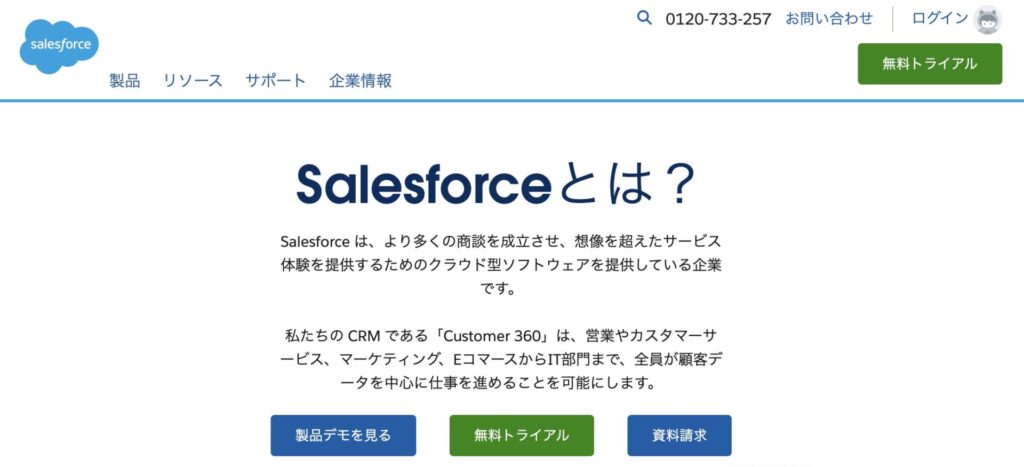
Task: Open search with the magnifier icon
Action: click(644, 17)
